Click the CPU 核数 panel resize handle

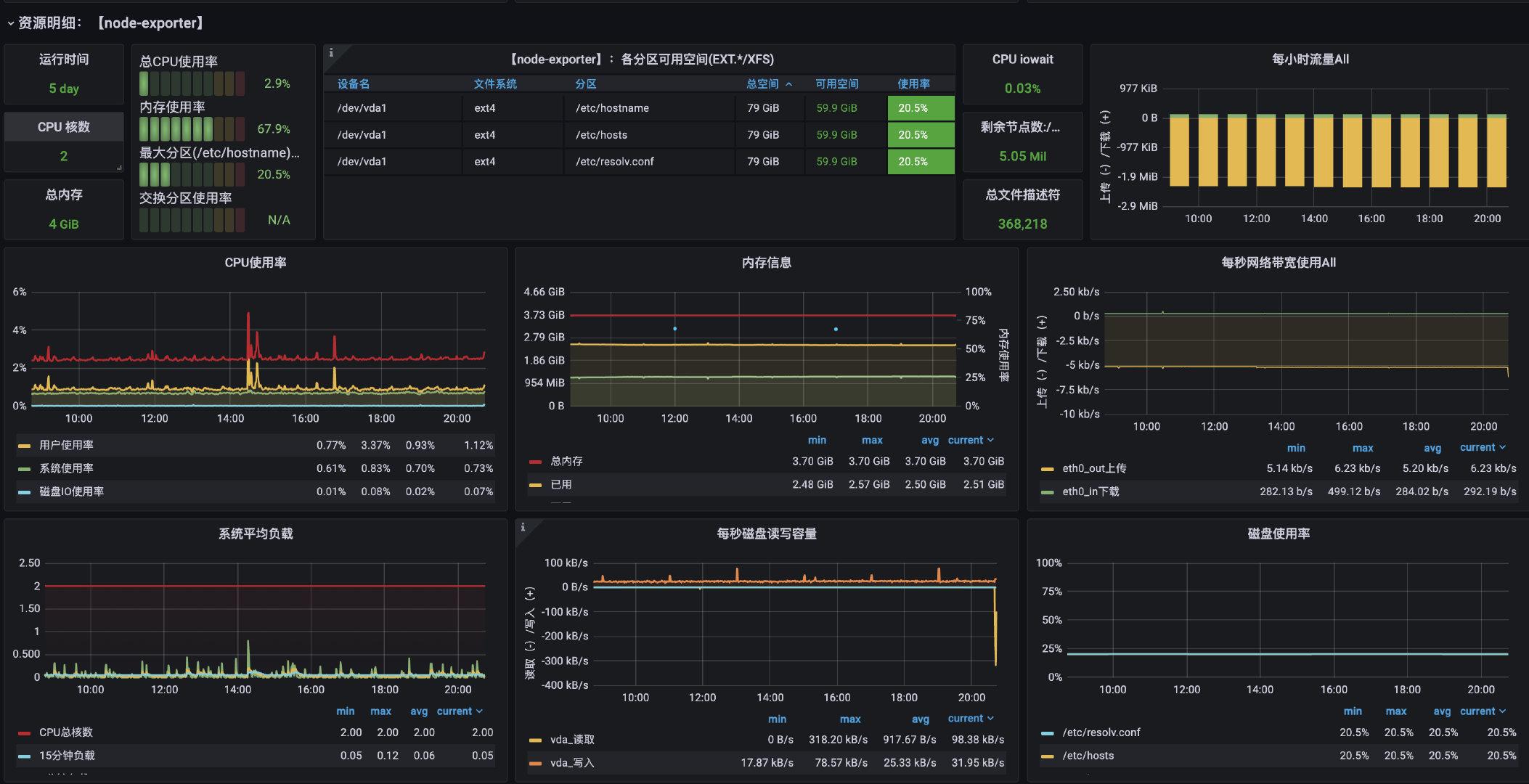(x=119, y=168)
